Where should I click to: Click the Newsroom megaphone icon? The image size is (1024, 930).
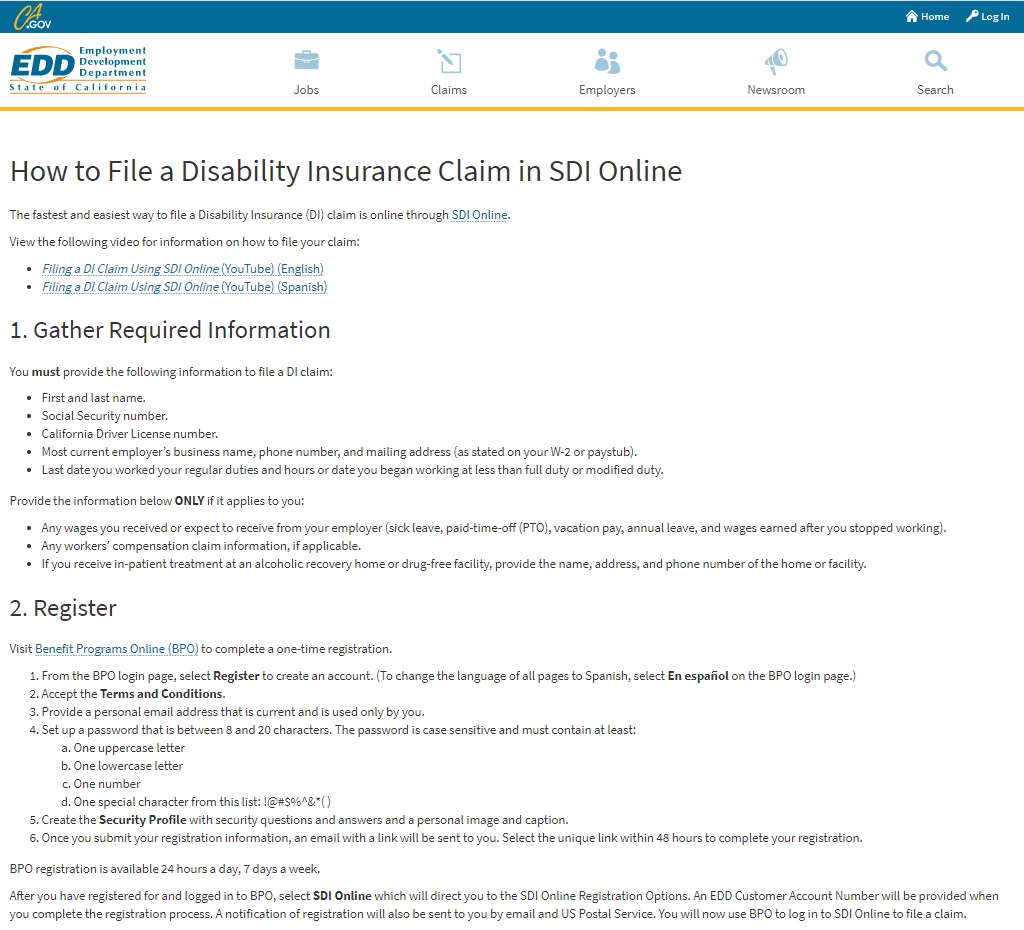click(776, 60)
